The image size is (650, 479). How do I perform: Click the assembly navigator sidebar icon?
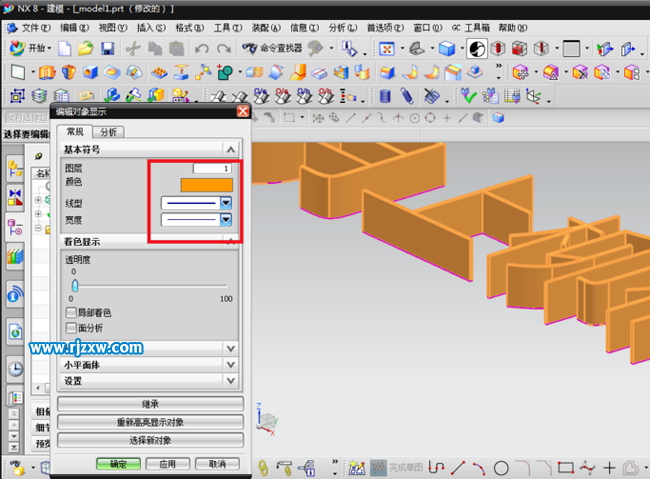pyautogui.click(x=15, y=170)
